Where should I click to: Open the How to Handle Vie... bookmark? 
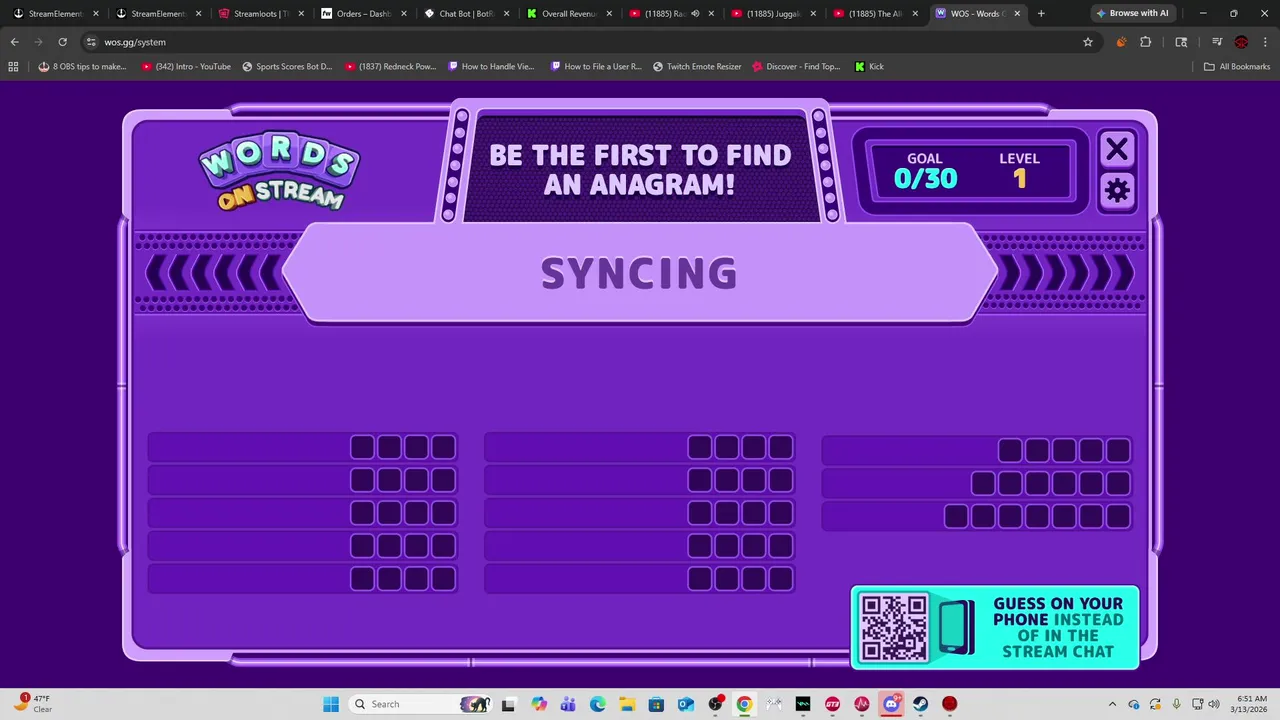coord(492,67)
